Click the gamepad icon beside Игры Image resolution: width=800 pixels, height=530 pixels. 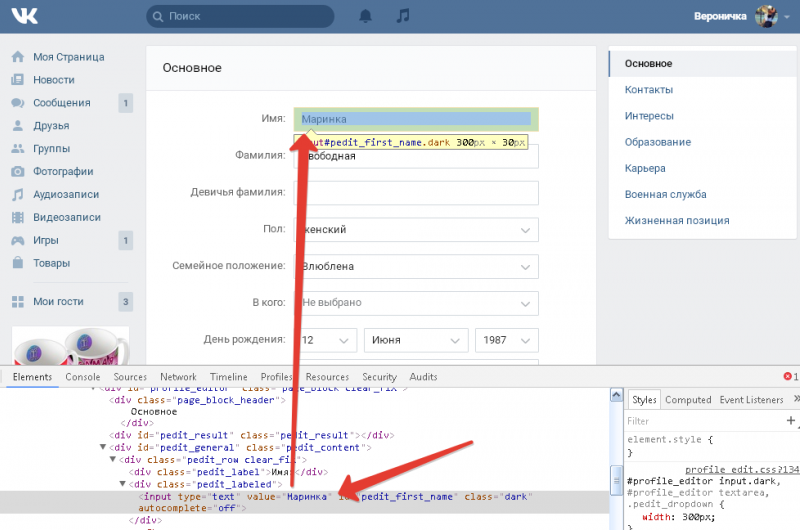(x=18, y=240)
